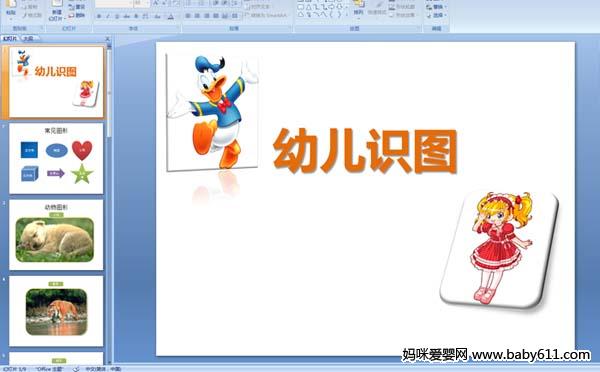Toggle italic formatting
The height and width of the screenshot is (372, 600).
tap(108, 16)
